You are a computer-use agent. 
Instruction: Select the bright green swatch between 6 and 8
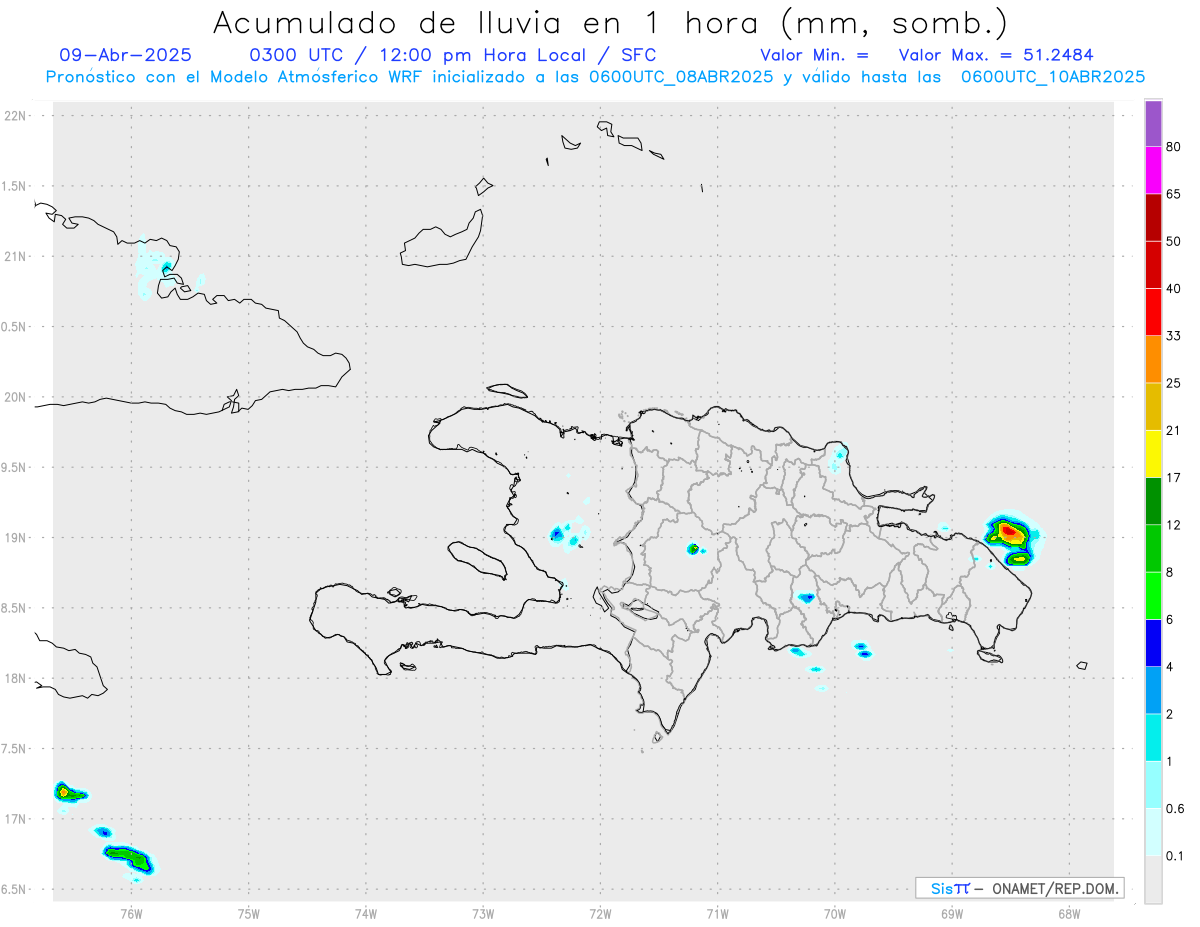(1153, 594)
